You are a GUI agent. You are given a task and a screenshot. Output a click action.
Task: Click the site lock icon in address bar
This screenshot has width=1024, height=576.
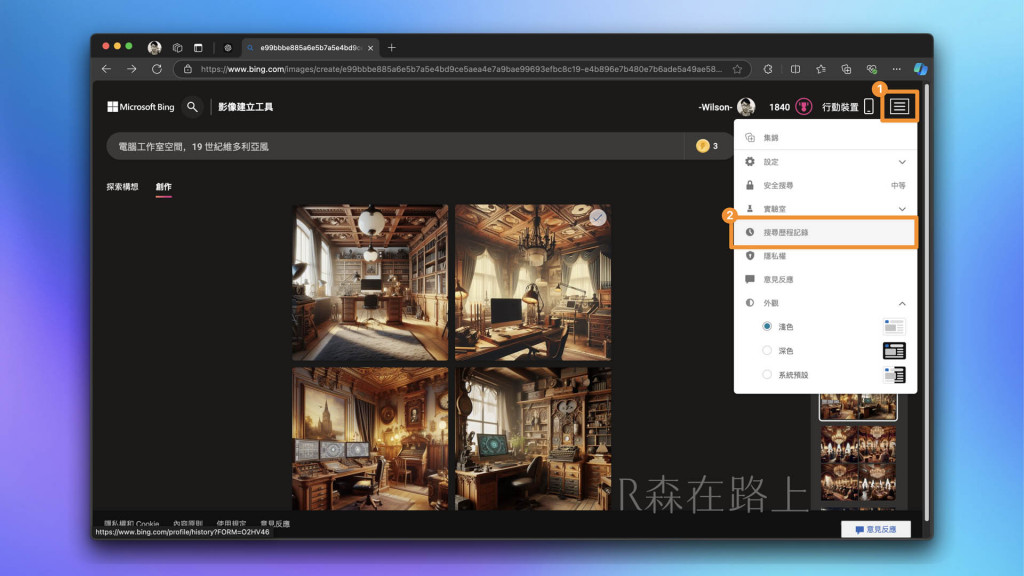point(188,69)
